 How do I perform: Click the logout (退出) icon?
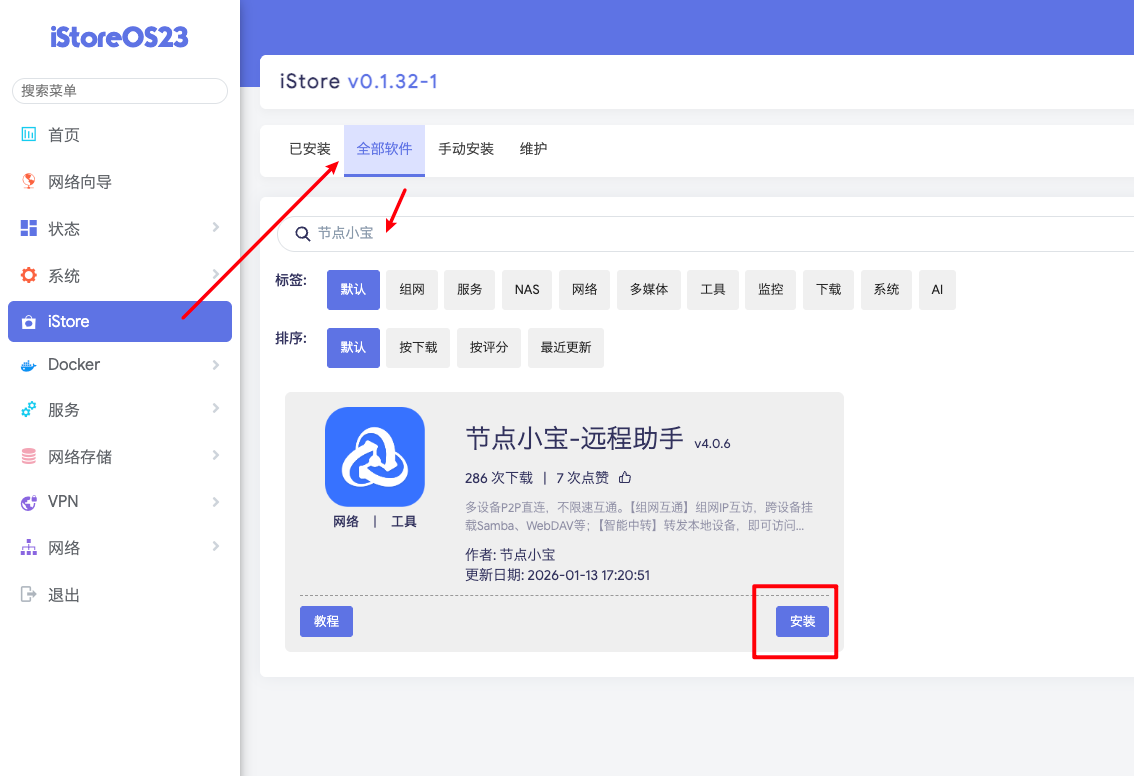tap(29, 595)
